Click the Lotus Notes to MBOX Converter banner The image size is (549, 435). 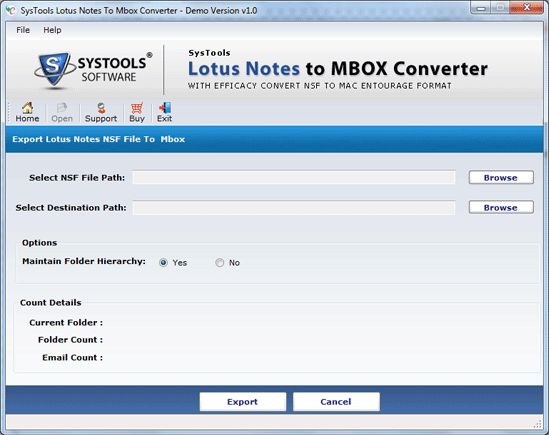click(338, 69)
